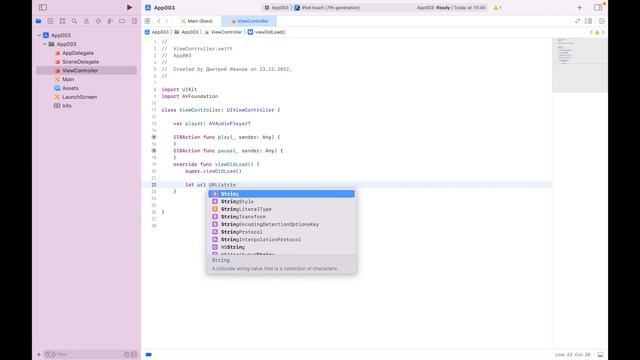Click the code review arrows icon
The height and width of the screenshot is (360, 640).
tap(577, 21)
